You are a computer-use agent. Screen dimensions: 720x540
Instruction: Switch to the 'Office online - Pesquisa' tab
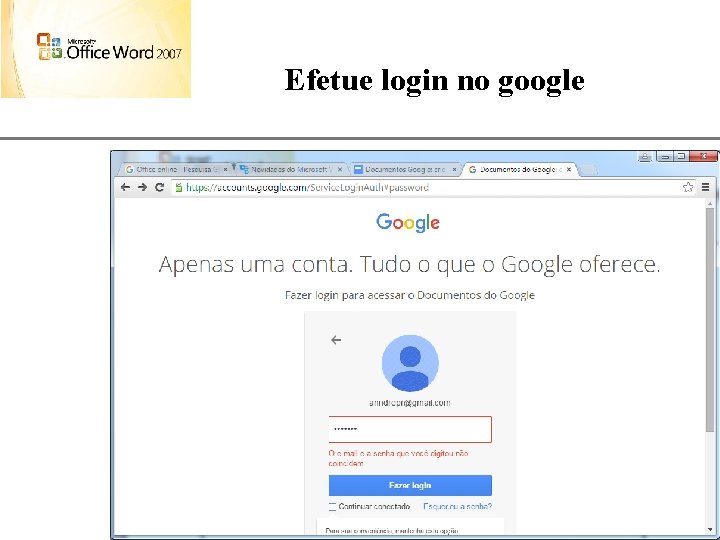tap(176, 169)
